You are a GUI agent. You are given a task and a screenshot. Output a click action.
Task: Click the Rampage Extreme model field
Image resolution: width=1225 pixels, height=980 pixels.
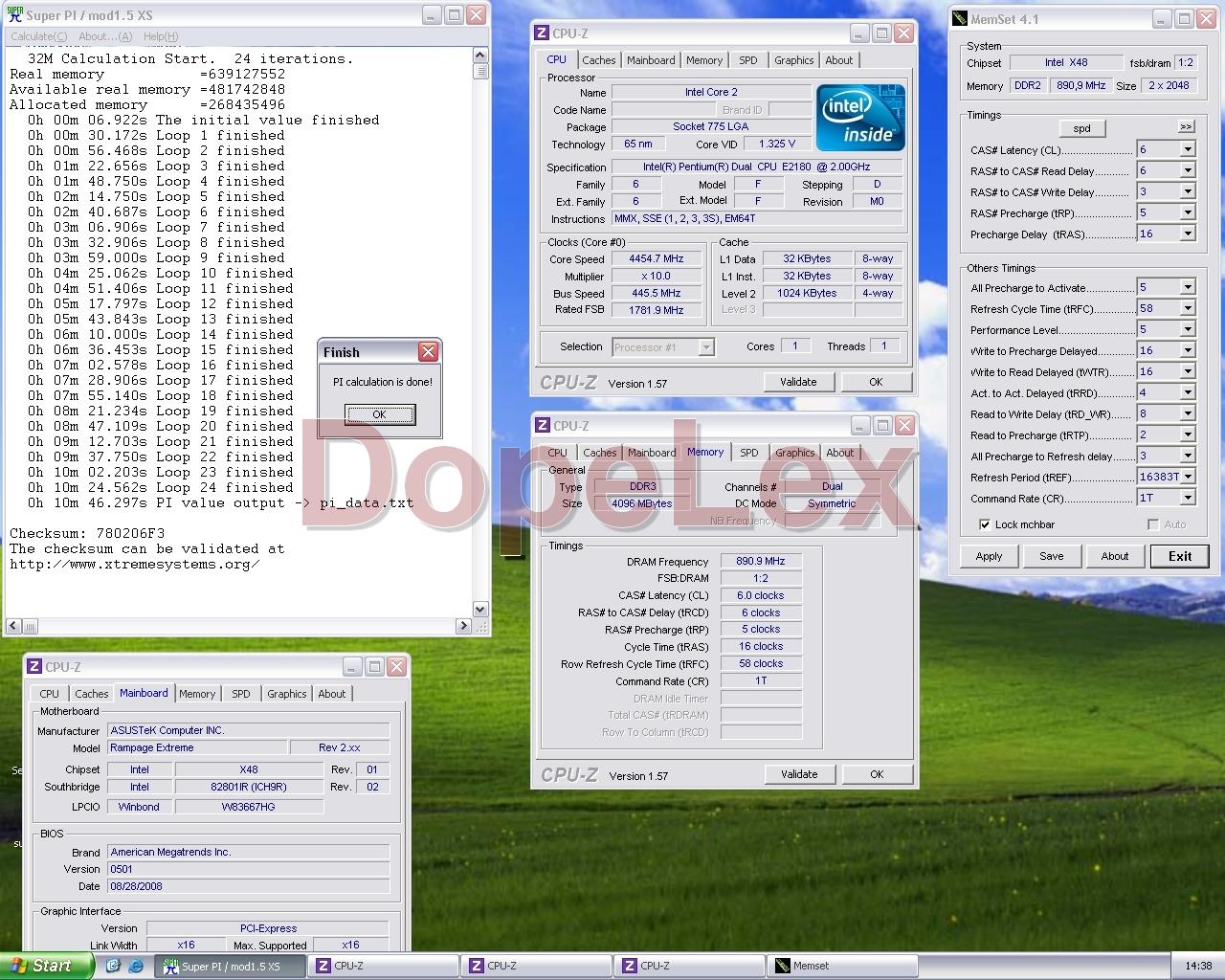197,747
